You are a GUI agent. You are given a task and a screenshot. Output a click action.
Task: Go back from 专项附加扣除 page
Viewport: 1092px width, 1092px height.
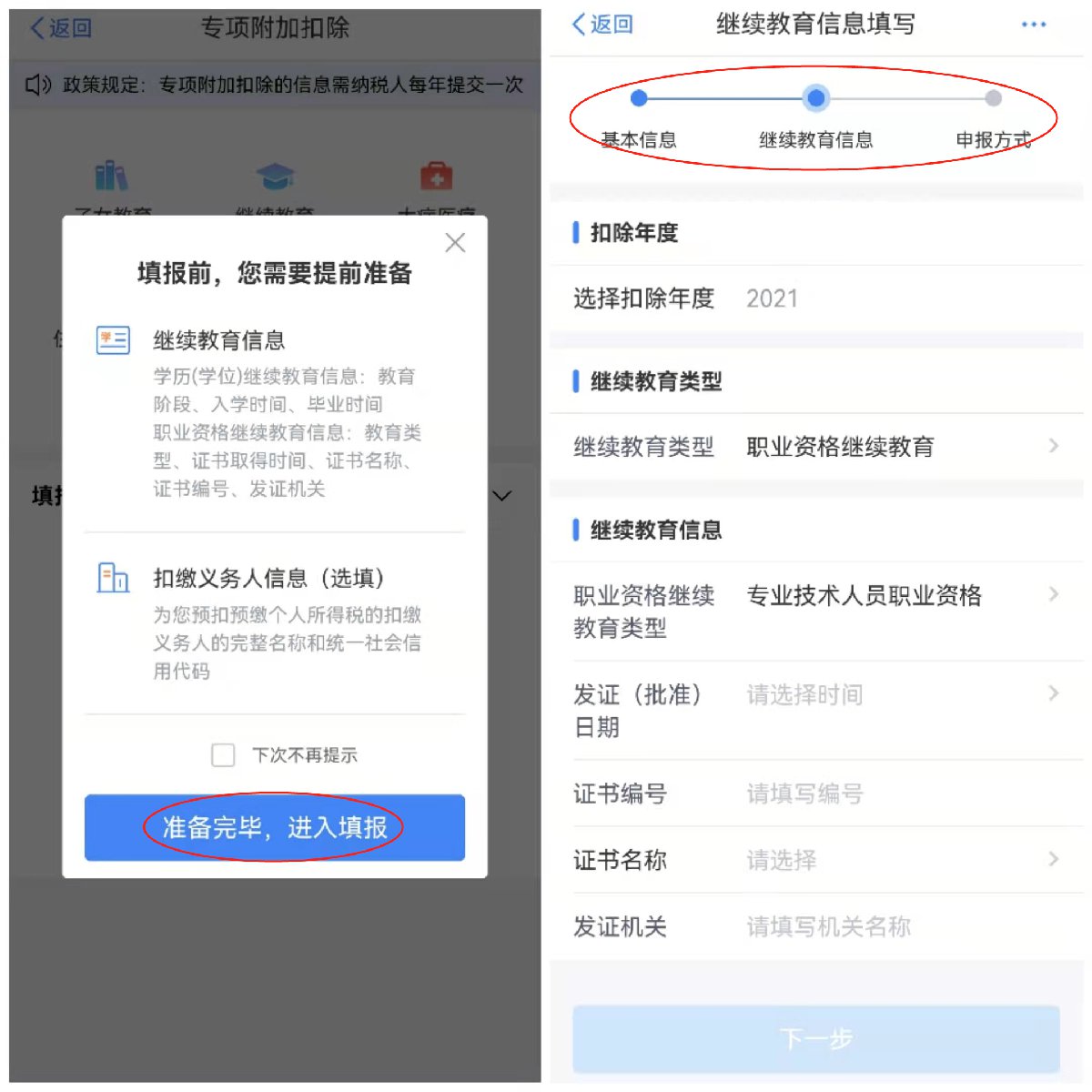point(61,28)
